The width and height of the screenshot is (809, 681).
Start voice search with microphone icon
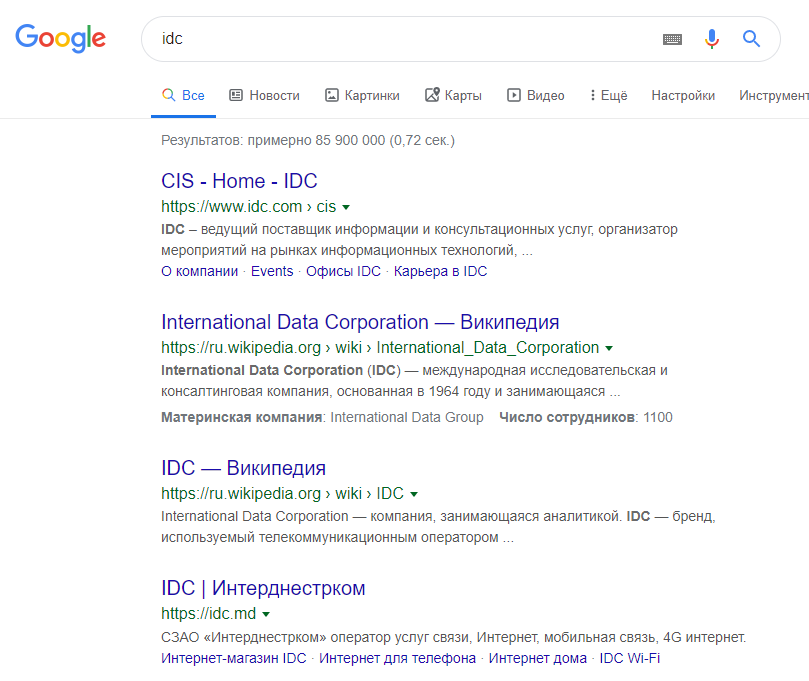coord(711,39)
